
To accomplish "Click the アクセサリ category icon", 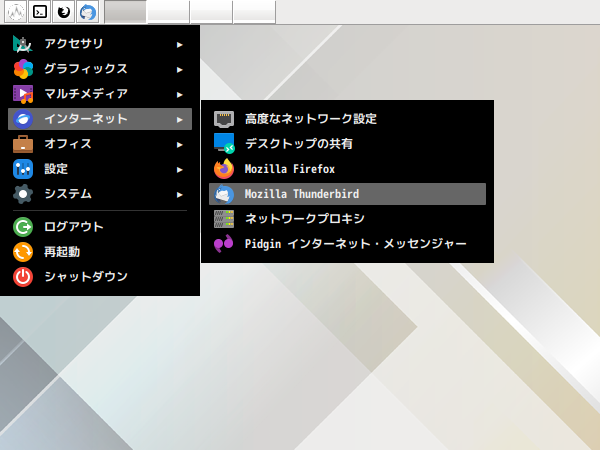I will (x=23, y=44).
